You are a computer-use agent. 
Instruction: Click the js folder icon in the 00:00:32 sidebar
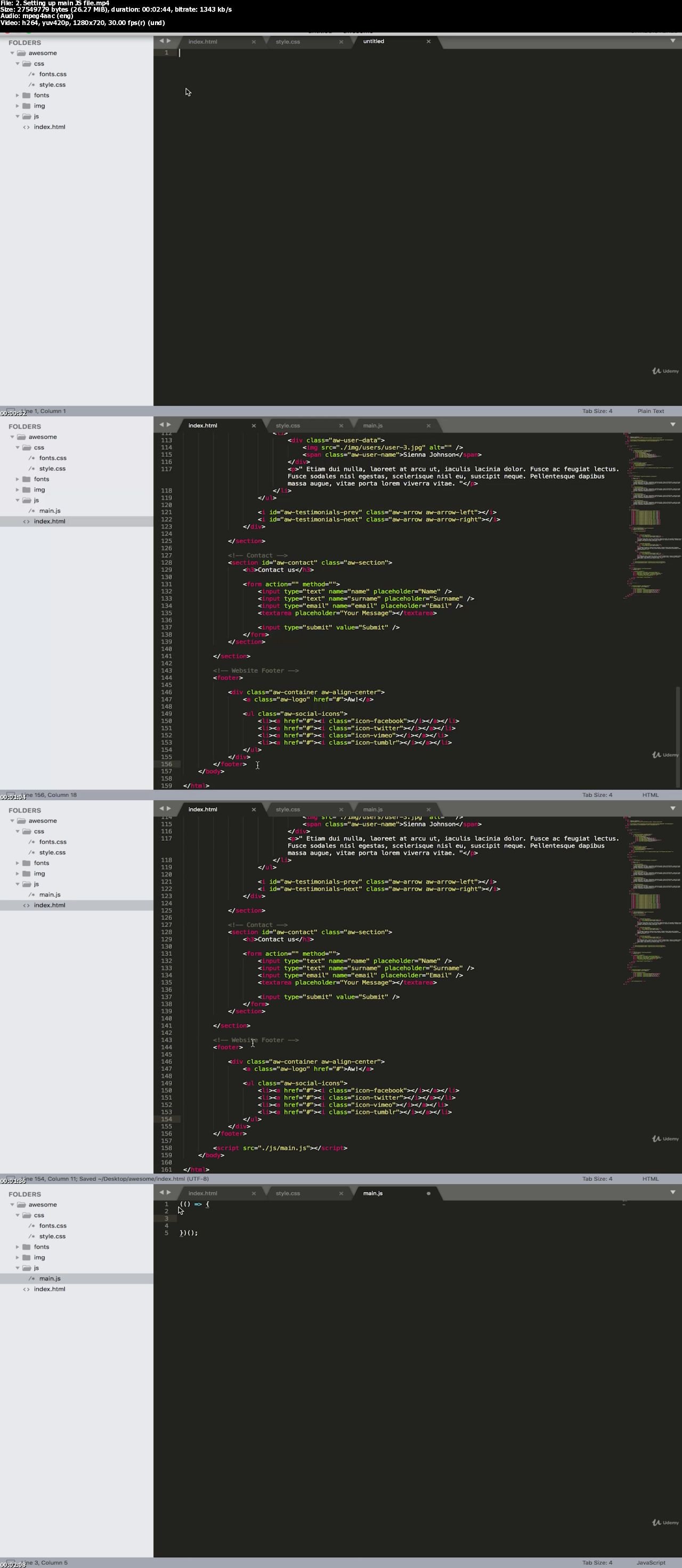[x=27, y=116]
